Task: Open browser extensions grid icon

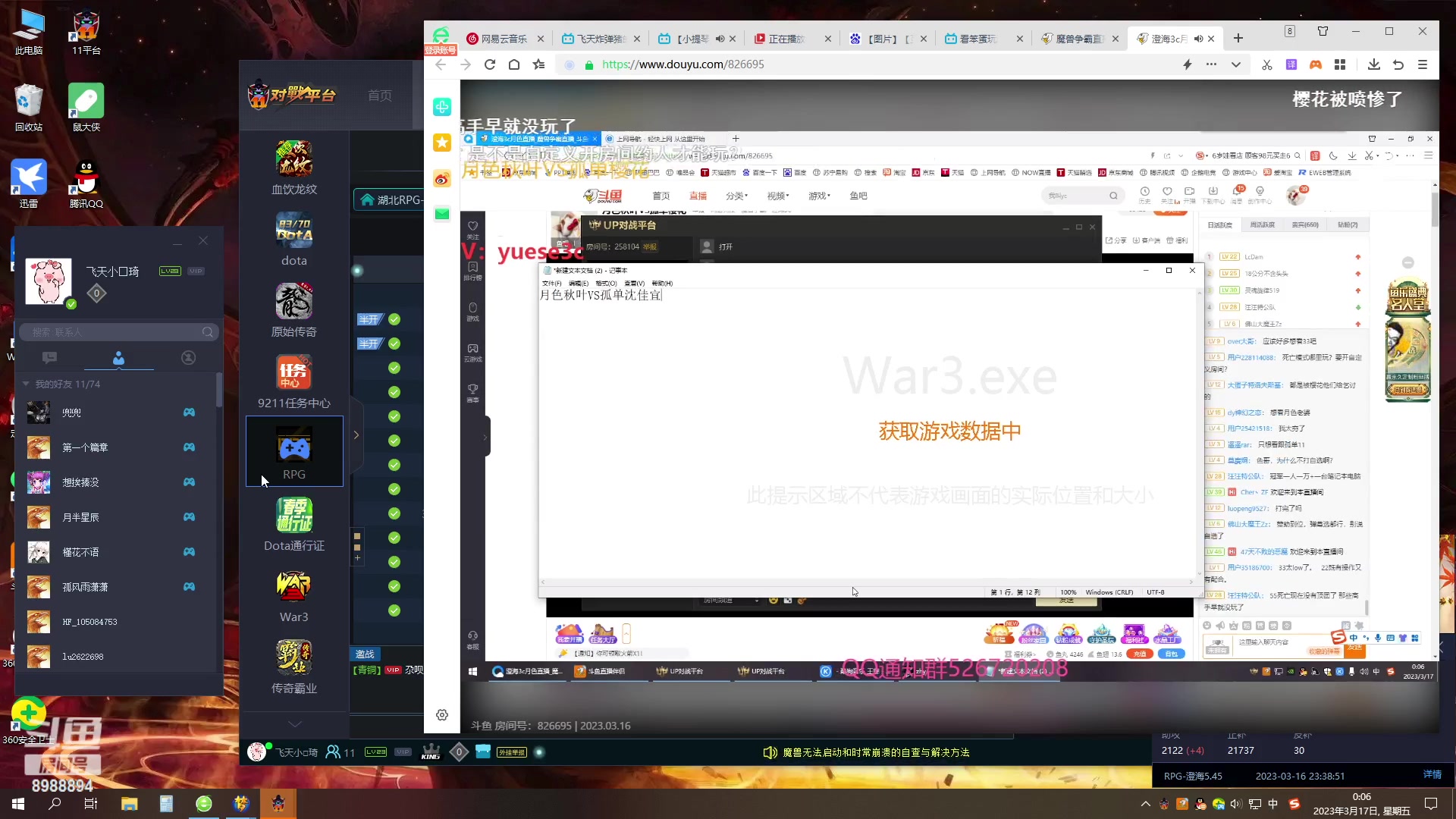Action: coord(1340,64)
